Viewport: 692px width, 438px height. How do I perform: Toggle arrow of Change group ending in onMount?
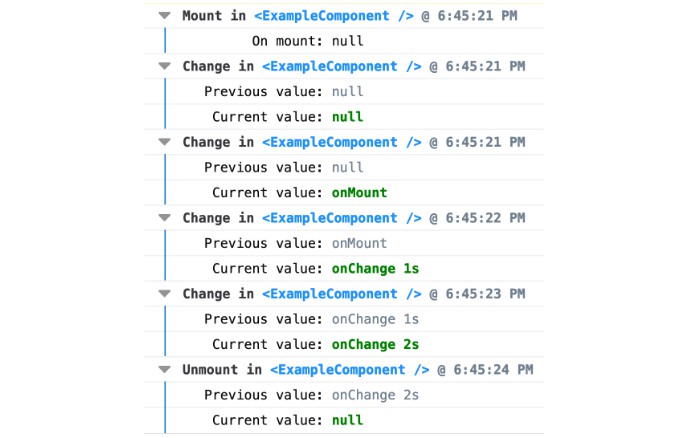click(165, 142)
